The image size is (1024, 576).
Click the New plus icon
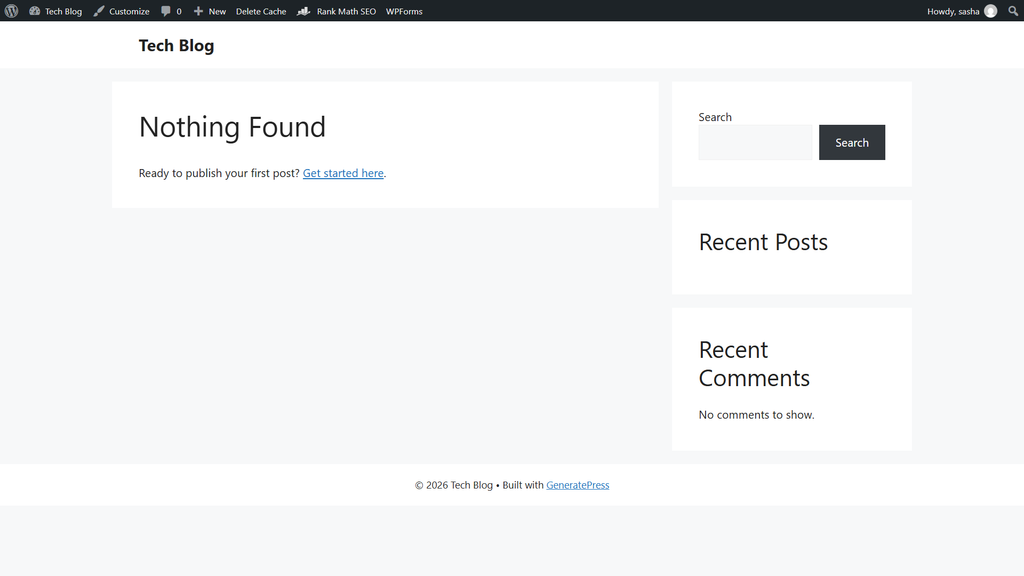pyautogui.click(x=199, y=11)
